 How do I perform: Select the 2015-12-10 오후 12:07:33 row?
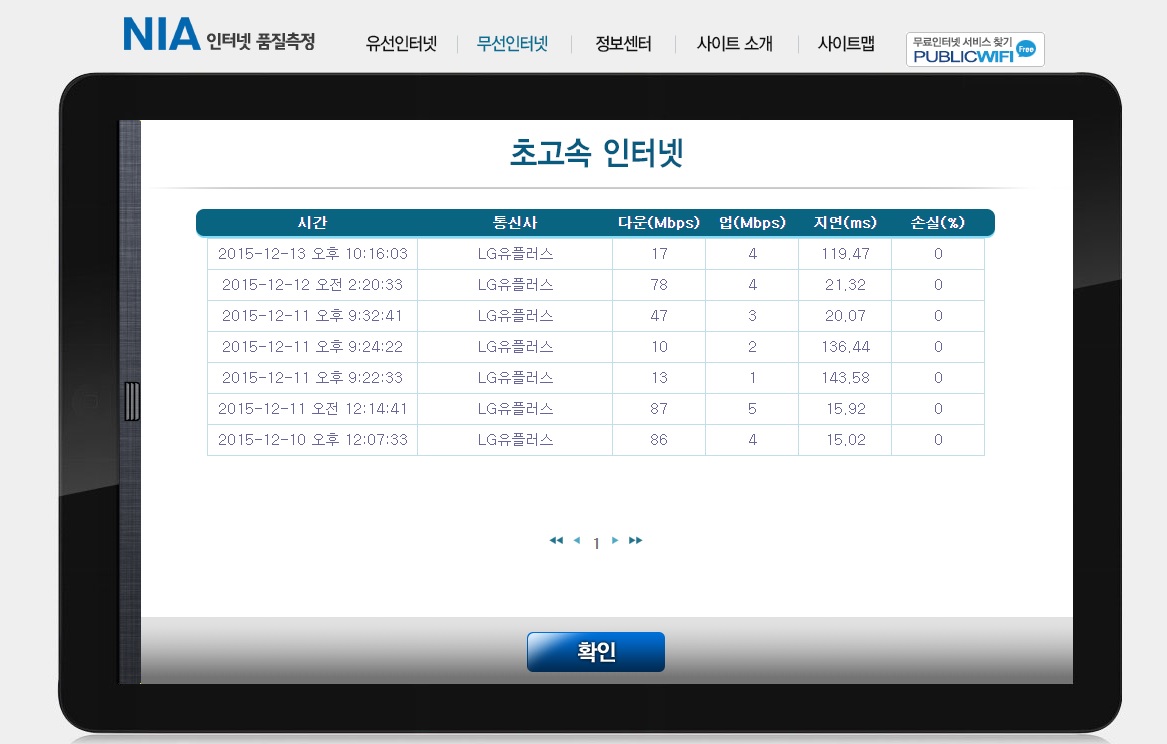(x=313, y=440)
